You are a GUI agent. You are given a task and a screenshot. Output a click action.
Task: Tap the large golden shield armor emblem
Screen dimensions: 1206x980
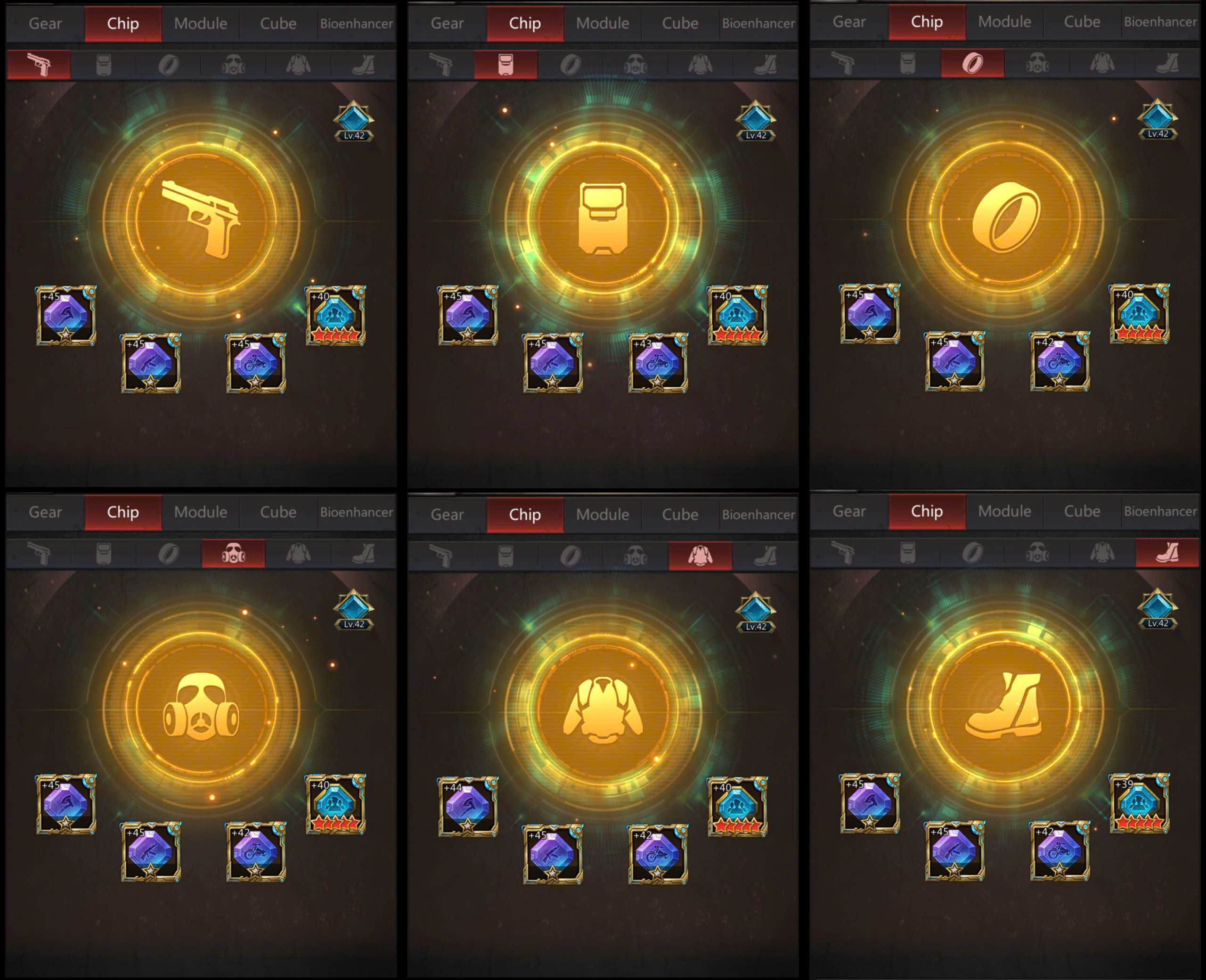pos(603,219)
